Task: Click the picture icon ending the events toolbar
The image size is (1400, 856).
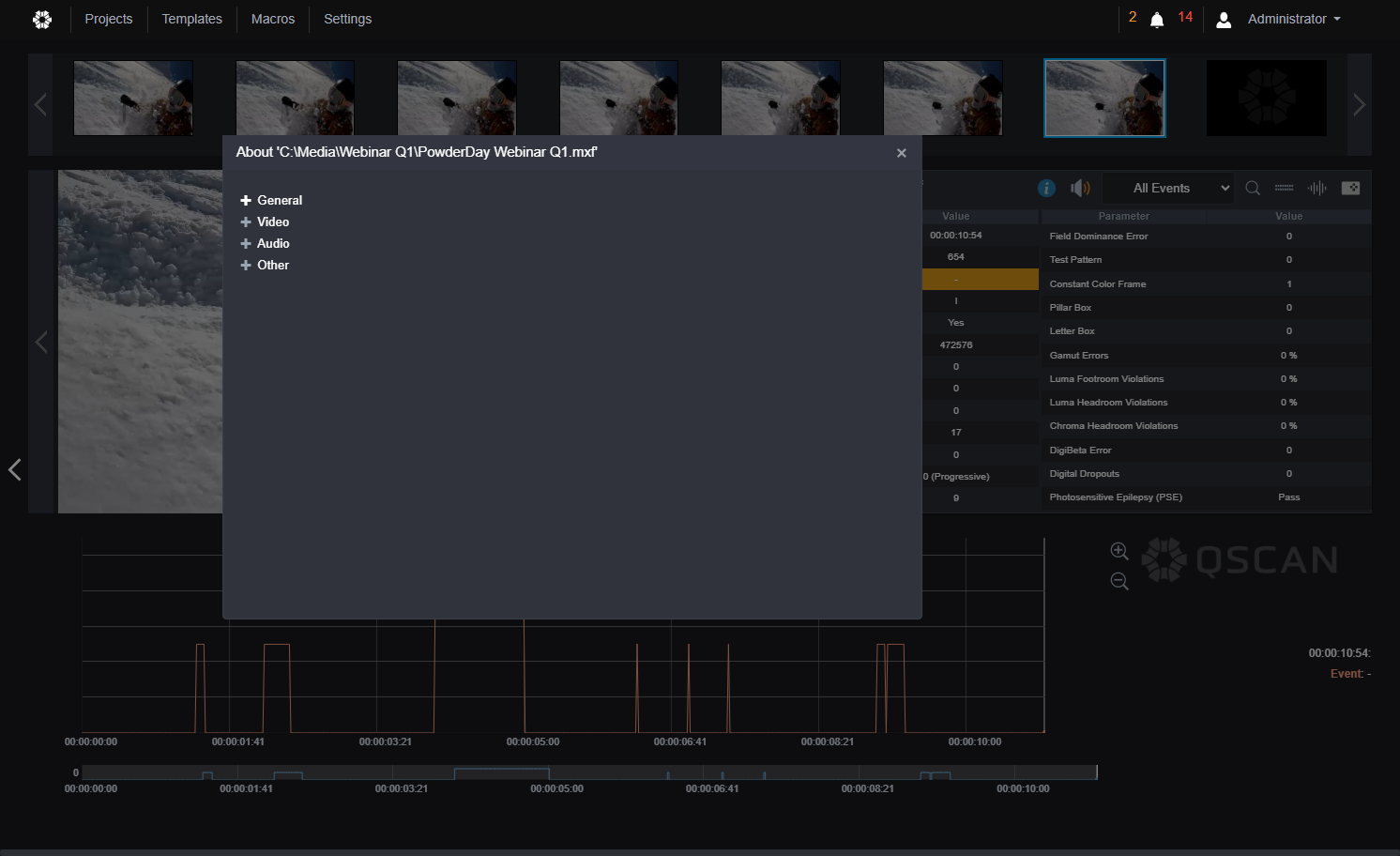Action: (x=1350, y=188)
